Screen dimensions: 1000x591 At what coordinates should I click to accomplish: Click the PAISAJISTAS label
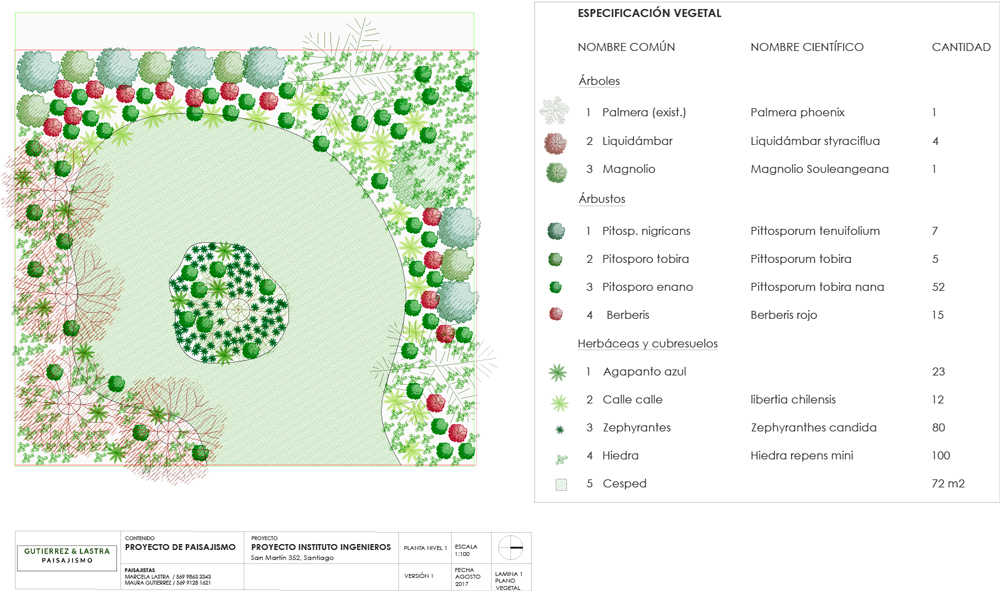[139, 570]
